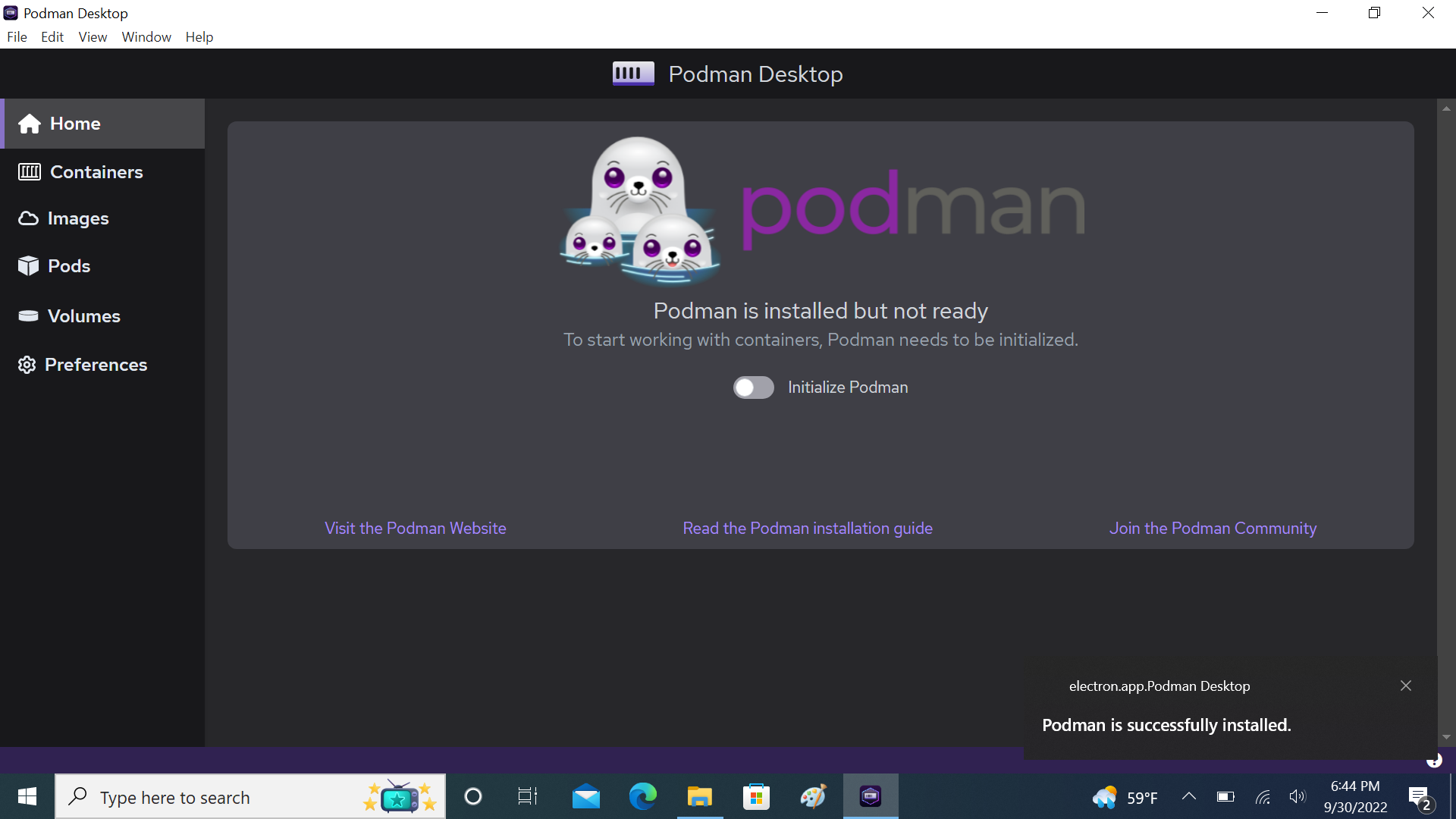Click the scrollbar down arrow
Viewport: 1456px width, 819px height.
click(x=1446, y=737)
